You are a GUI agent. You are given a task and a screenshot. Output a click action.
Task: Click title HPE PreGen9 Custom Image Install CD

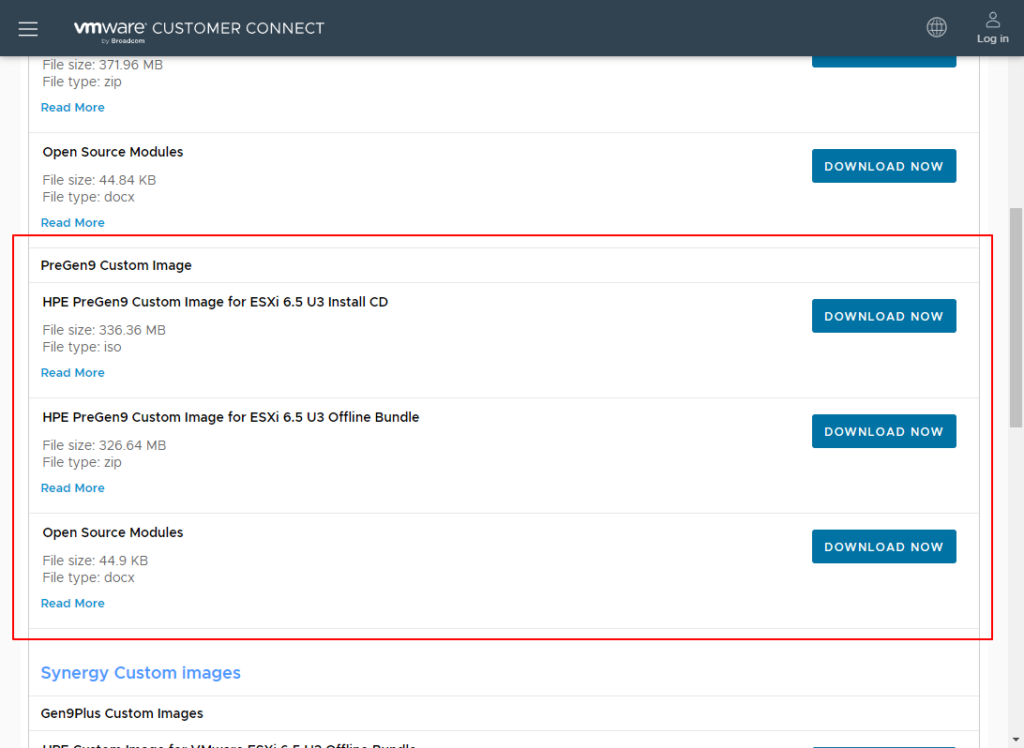click(x=216, y=302)
